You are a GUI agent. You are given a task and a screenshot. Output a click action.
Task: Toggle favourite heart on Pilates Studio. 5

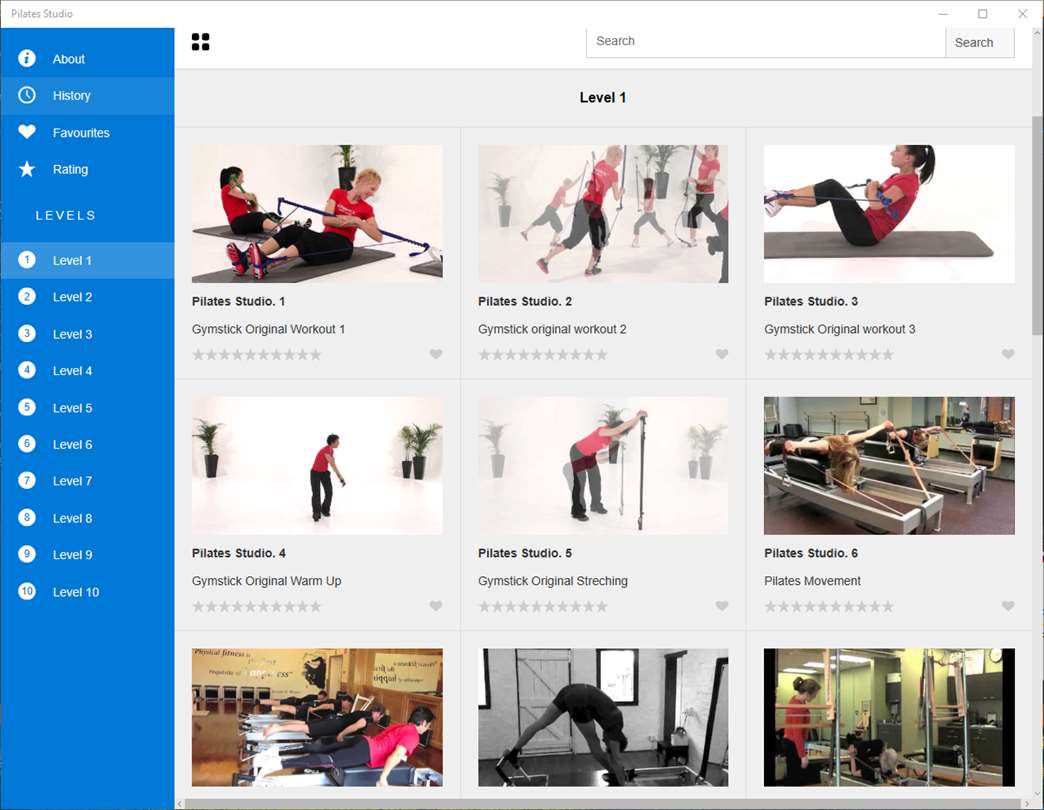722,606
